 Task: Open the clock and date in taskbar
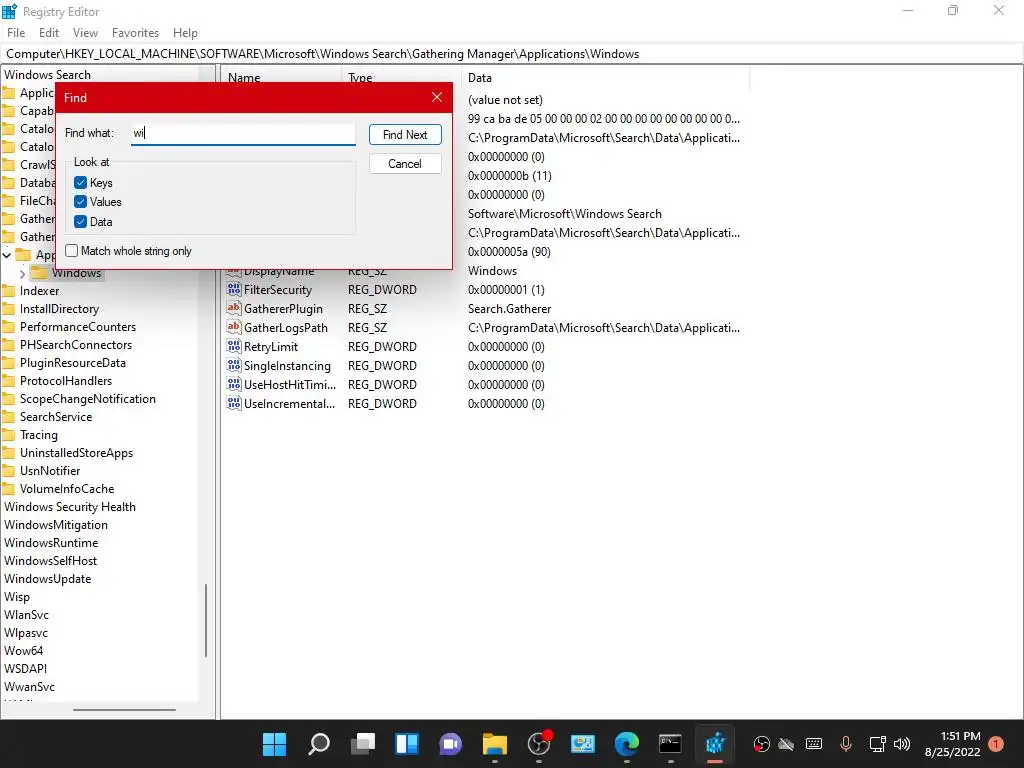pos(953,744)
